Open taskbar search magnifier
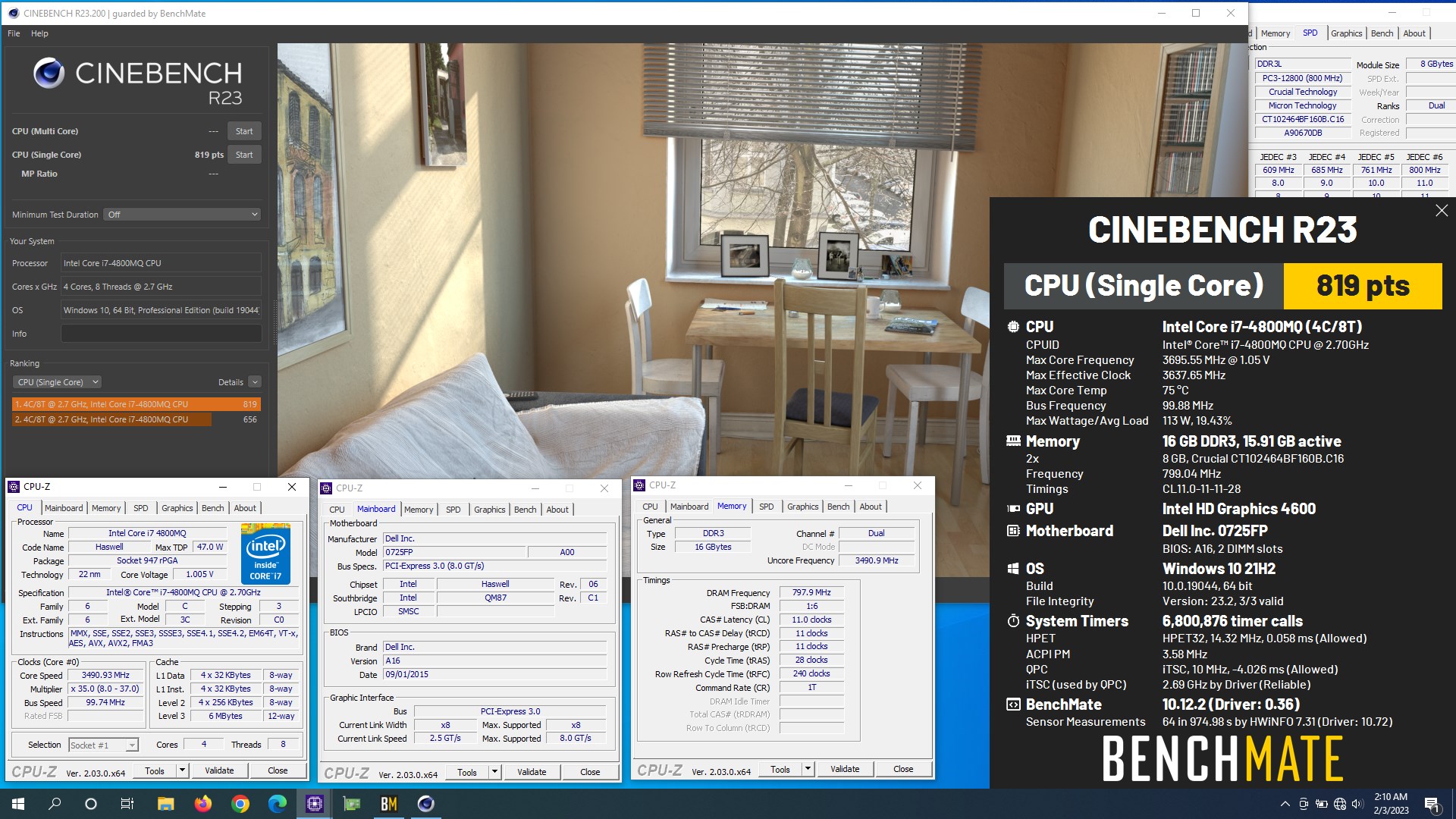 55,804
